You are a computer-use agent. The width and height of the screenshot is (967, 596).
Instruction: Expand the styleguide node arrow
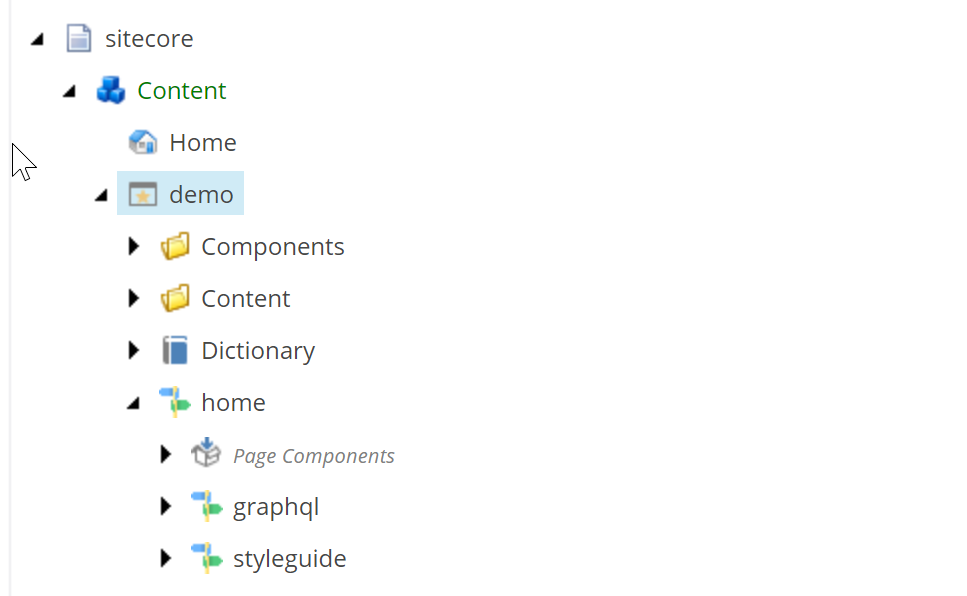point(166,558)
